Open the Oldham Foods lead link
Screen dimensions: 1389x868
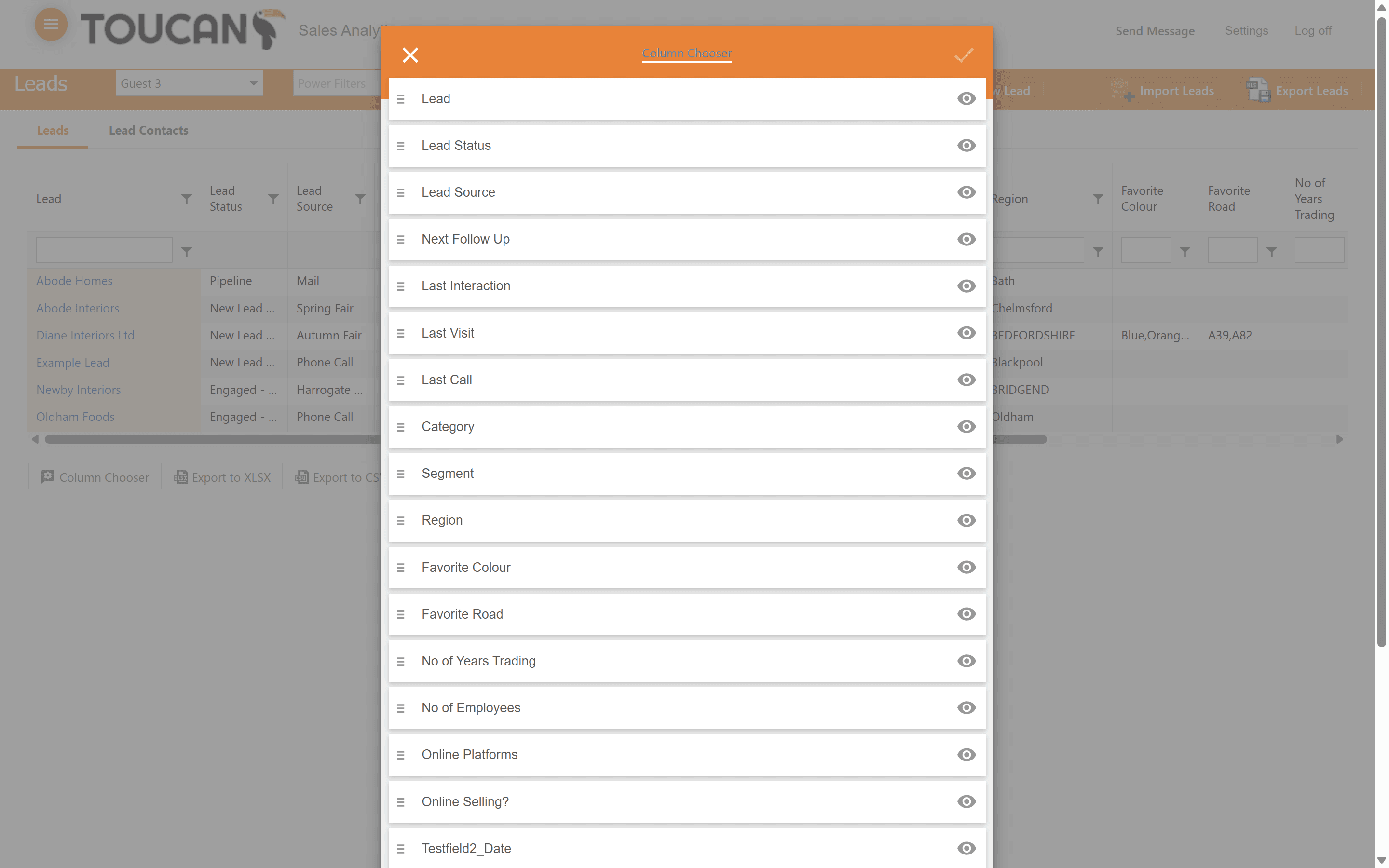point(75,417)
